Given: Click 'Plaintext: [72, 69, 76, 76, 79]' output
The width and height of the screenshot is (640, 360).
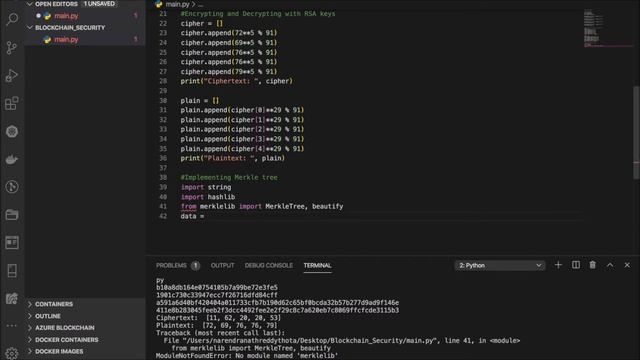Looking at the screenshot, I should point(217,325).
